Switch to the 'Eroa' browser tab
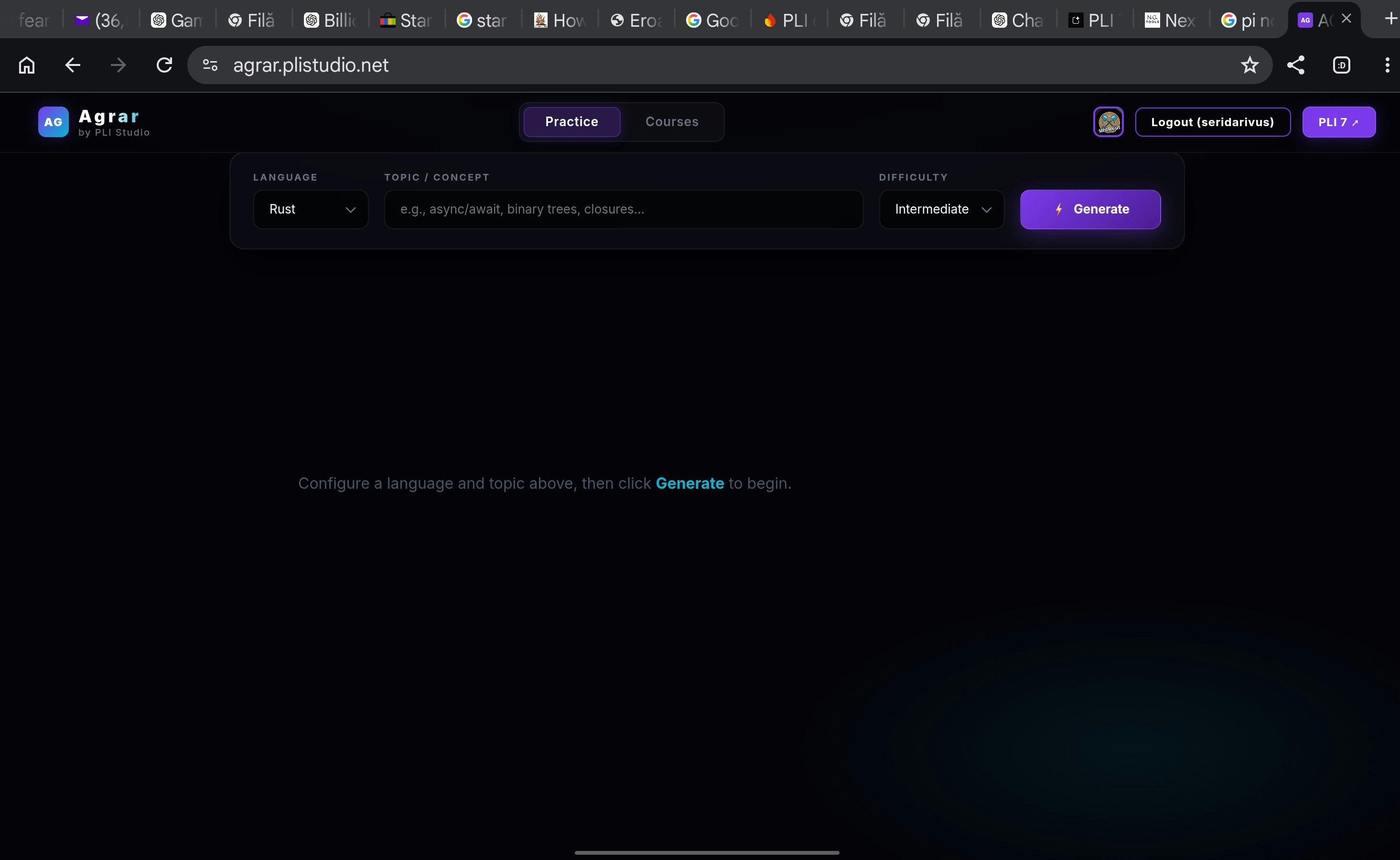Screen dimensions: 1400x860 tap(636, 21)
